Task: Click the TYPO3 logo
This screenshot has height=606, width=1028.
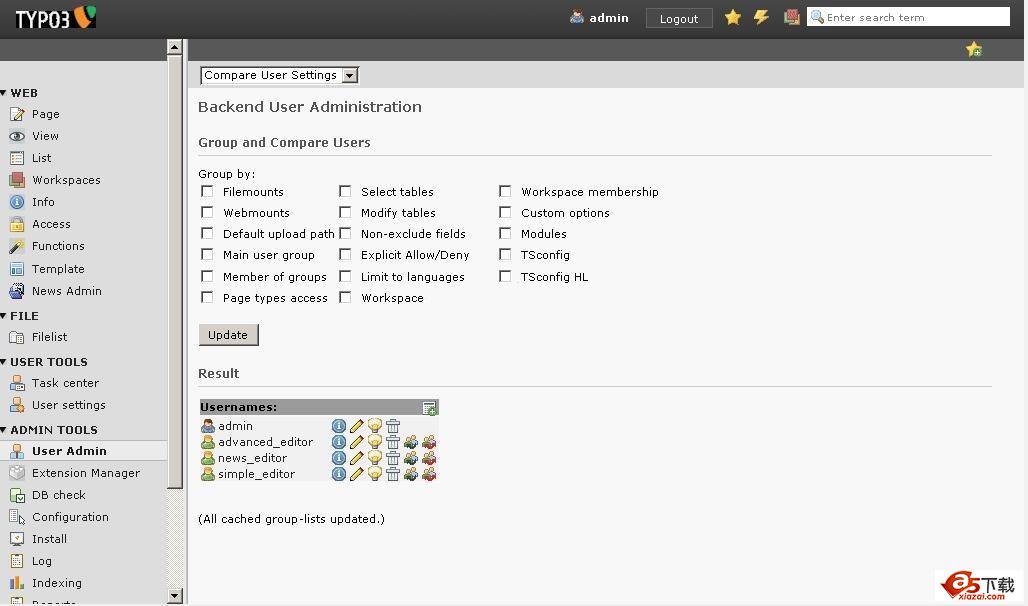Action: (x=56, y=18)
